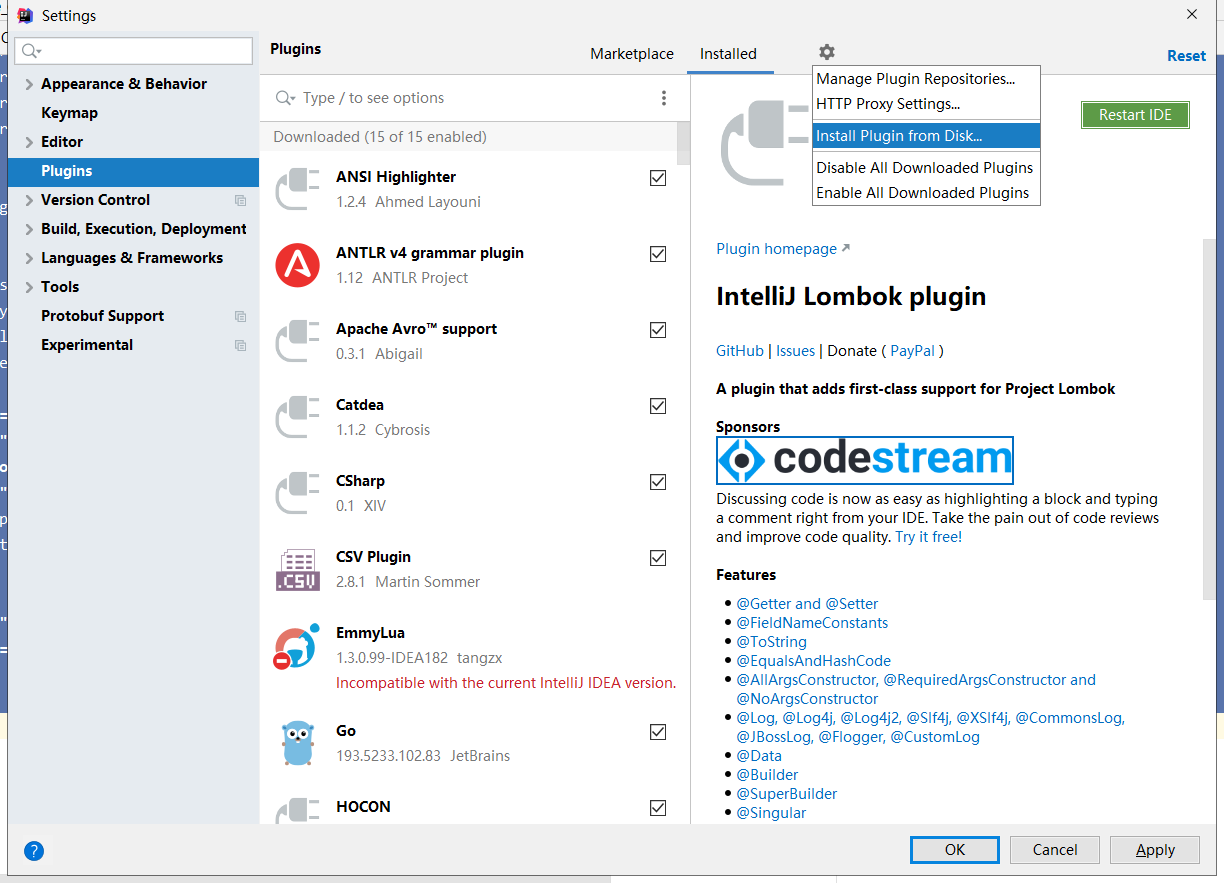Uncheck the Catdea plugin checkbox

(x=658, y=406)
